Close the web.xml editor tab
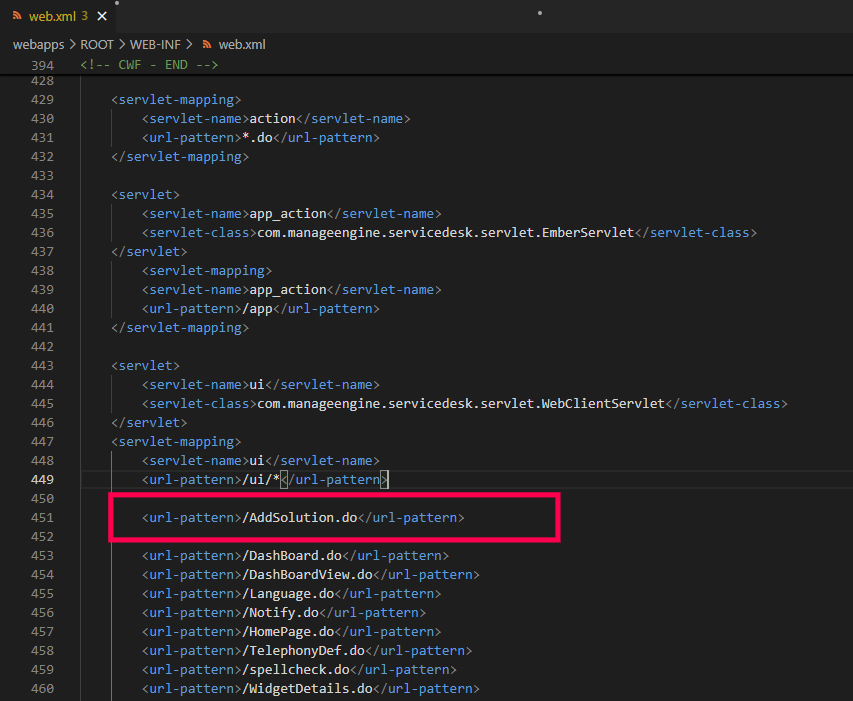This screenshot has height=701, width=853. coord(102,16)
